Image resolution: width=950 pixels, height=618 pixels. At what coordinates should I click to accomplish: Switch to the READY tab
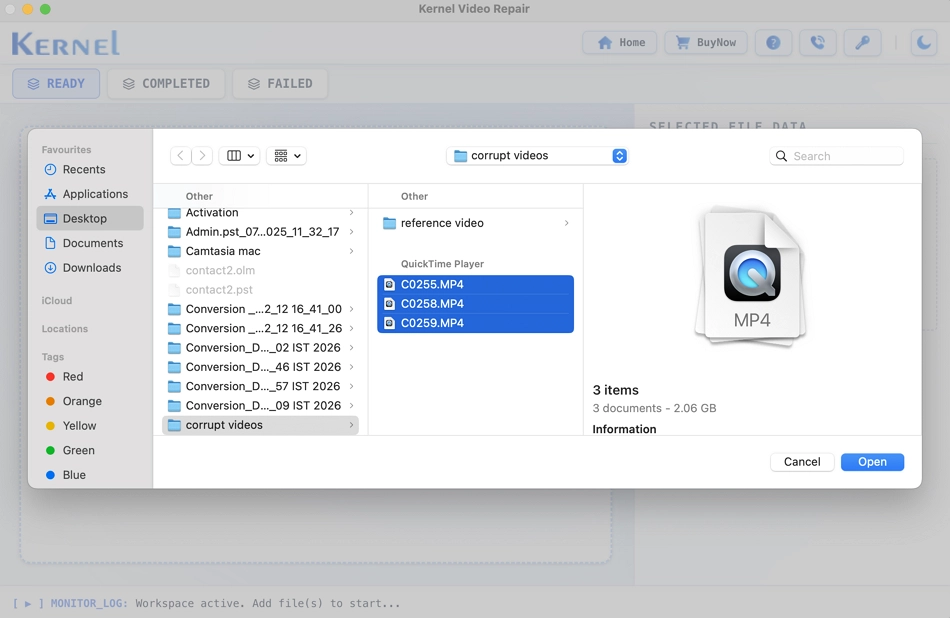click(56, 84)
